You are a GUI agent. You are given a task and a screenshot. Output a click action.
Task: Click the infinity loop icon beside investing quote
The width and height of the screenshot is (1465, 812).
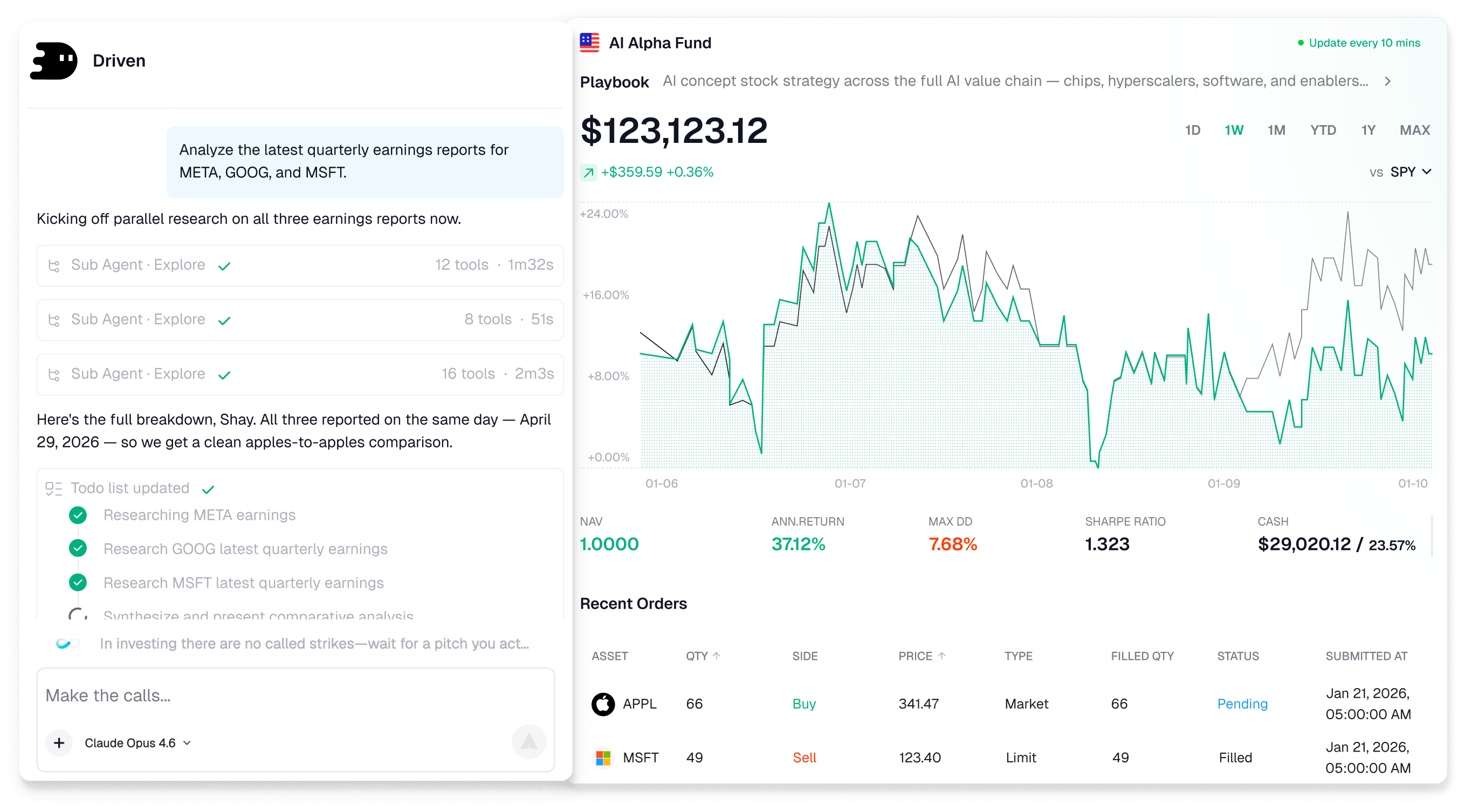click(68, 644)
